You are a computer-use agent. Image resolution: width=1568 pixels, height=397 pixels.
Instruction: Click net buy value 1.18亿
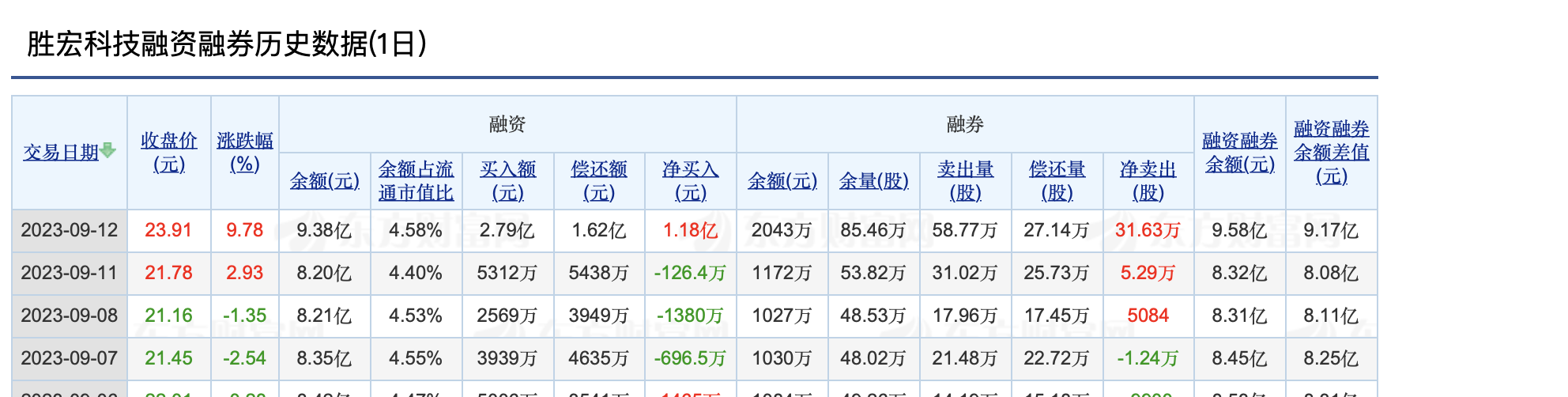coord(691,230)
